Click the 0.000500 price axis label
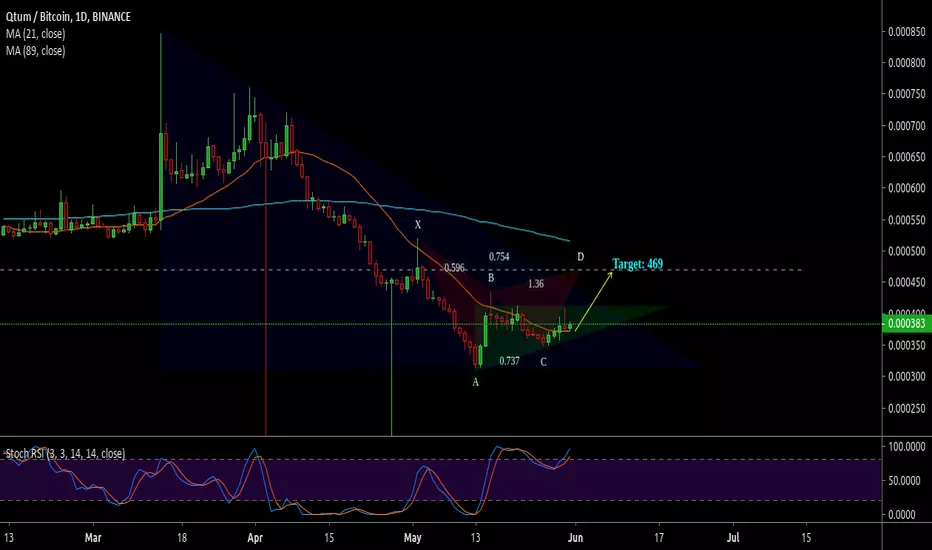Screen dimensions: 932x550 (907, 251)
